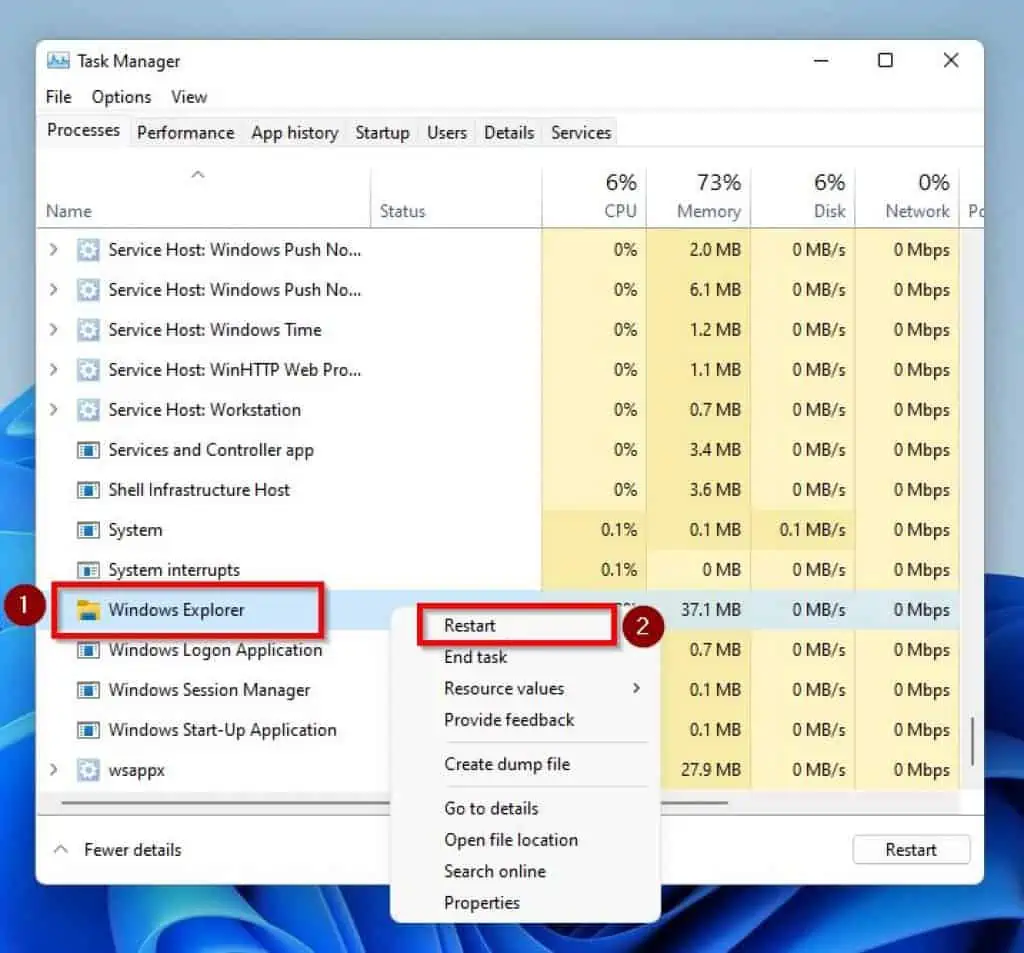
Task: Click the Name column sort arrow
Action: [x=197, y=174]
